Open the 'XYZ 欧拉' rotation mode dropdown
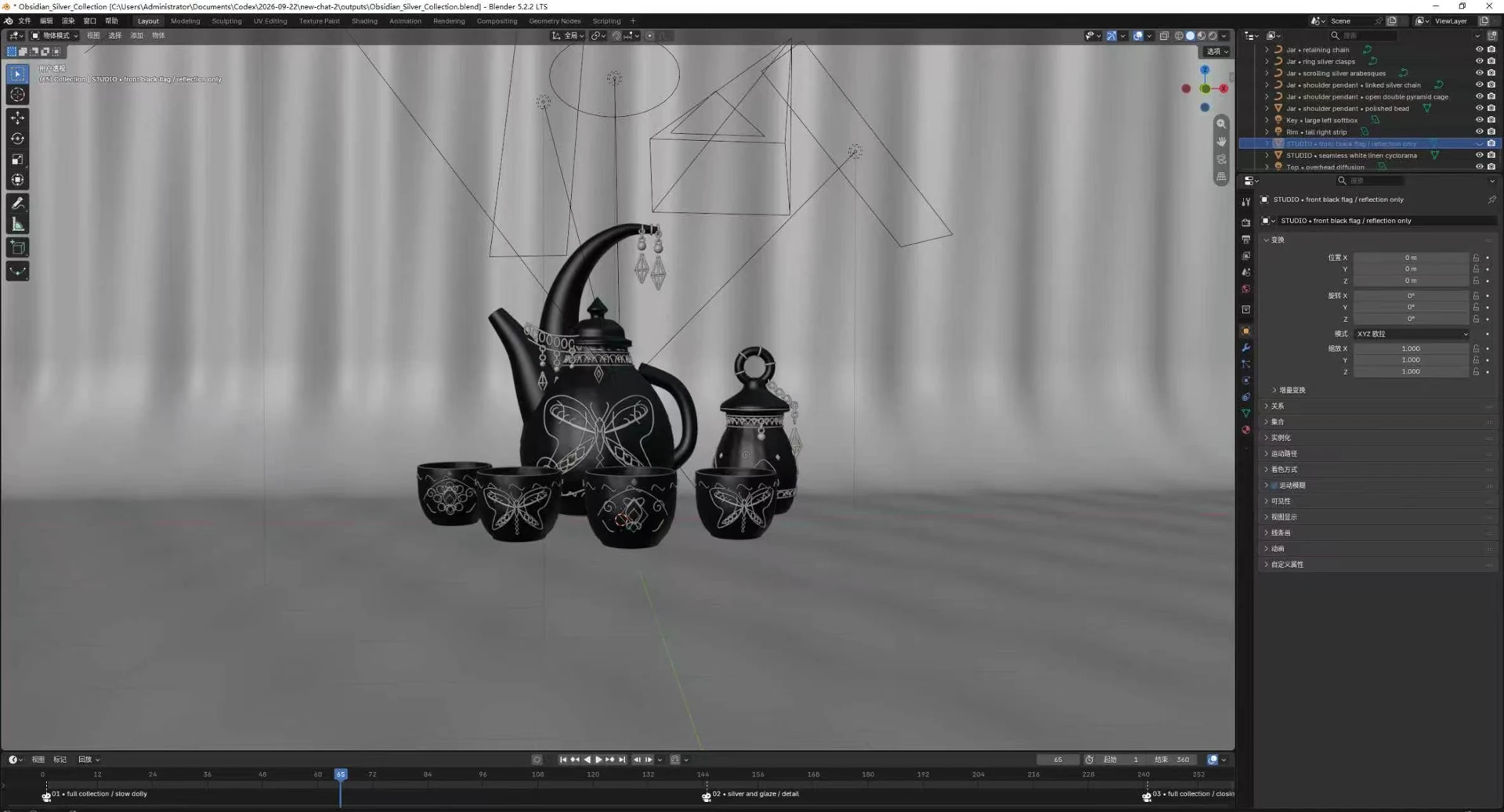 point(1412,334)
